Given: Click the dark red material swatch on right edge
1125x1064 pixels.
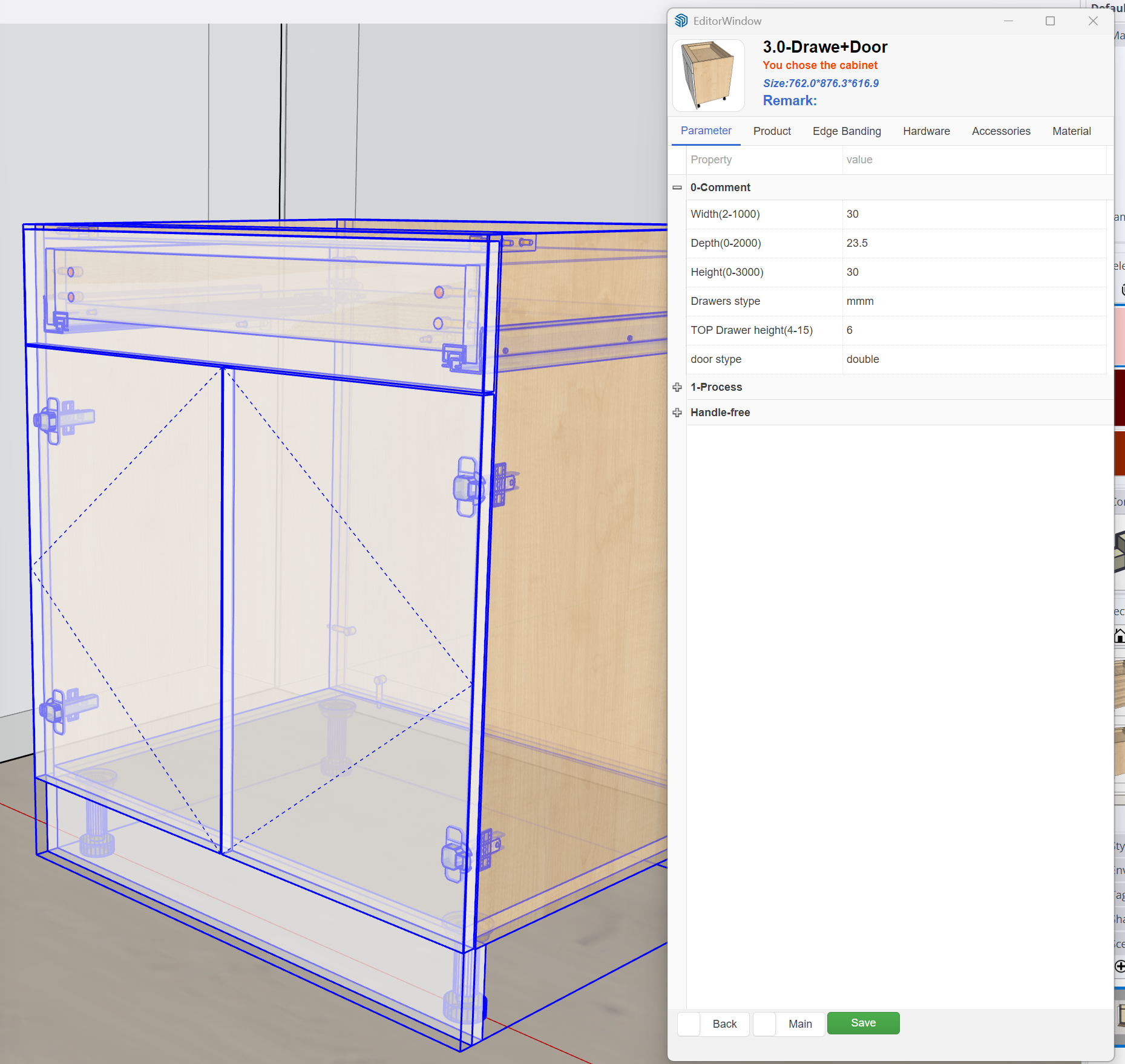Looking at the screenshot, I should pos(1120,396).
